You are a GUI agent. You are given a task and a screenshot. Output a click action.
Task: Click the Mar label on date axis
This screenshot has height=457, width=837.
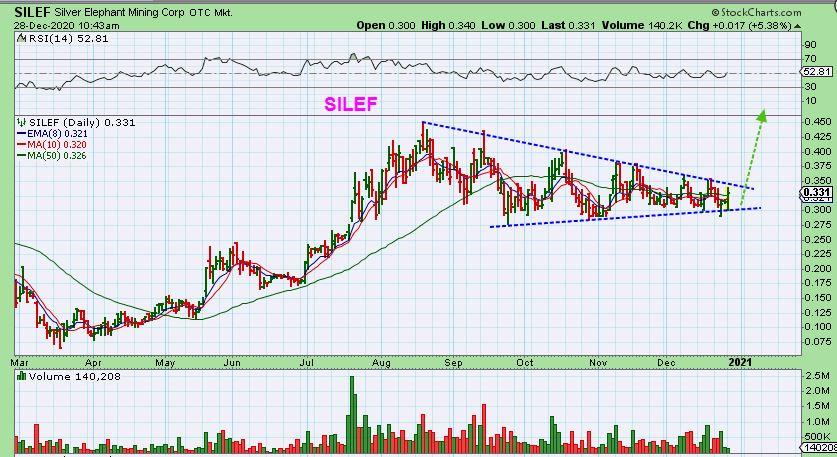[x=19, y=363]
